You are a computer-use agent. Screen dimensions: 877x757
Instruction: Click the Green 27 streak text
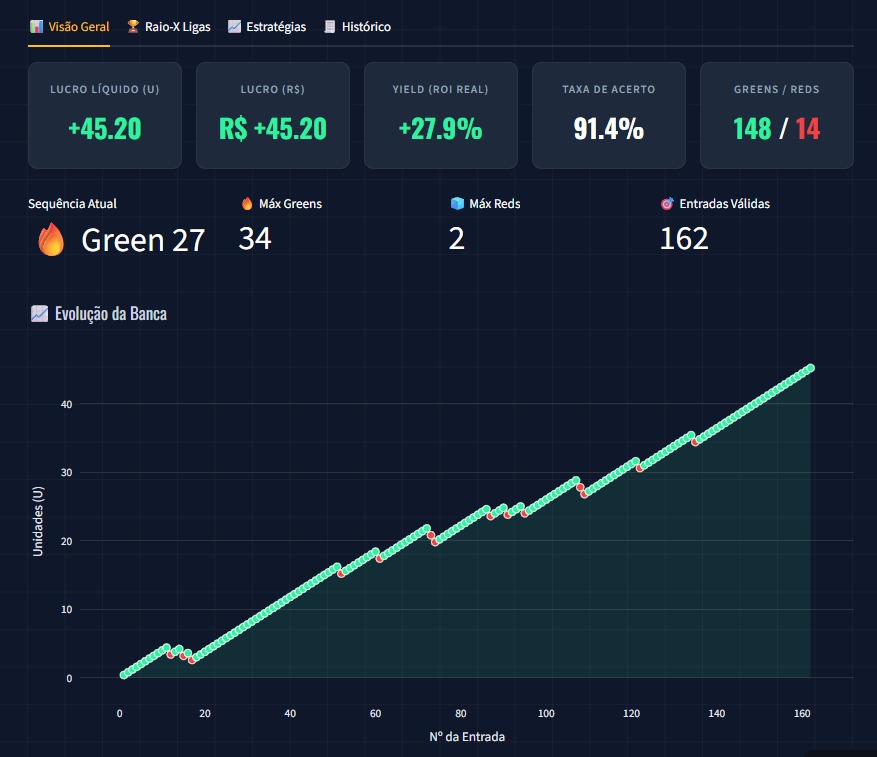[x=143, y=241]
